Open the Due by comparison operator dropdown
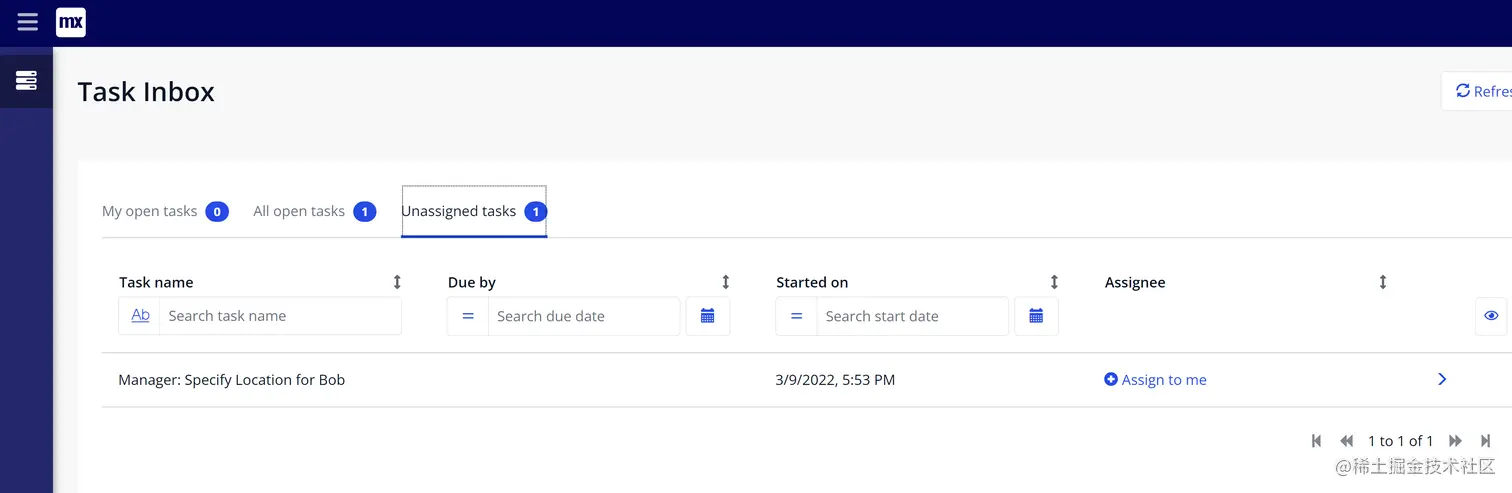1512x493 pixels. [x=468, y=316]
